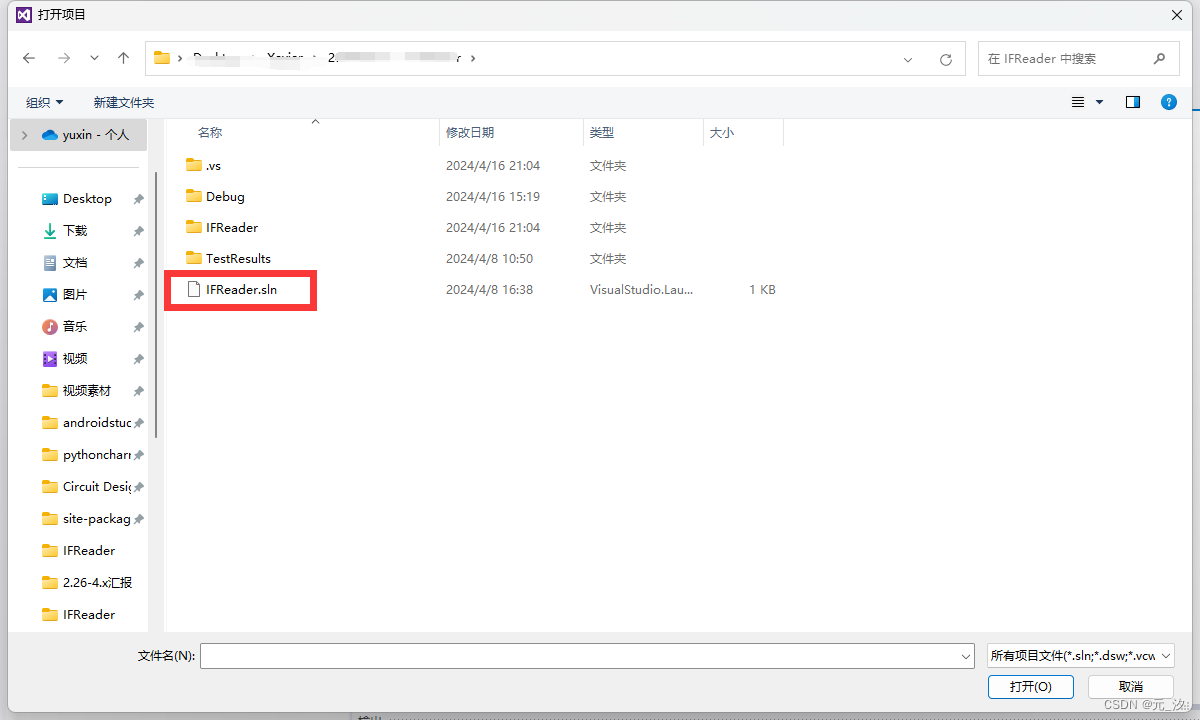Open the address bar path dropdown arrow

[x=908, y=58]
